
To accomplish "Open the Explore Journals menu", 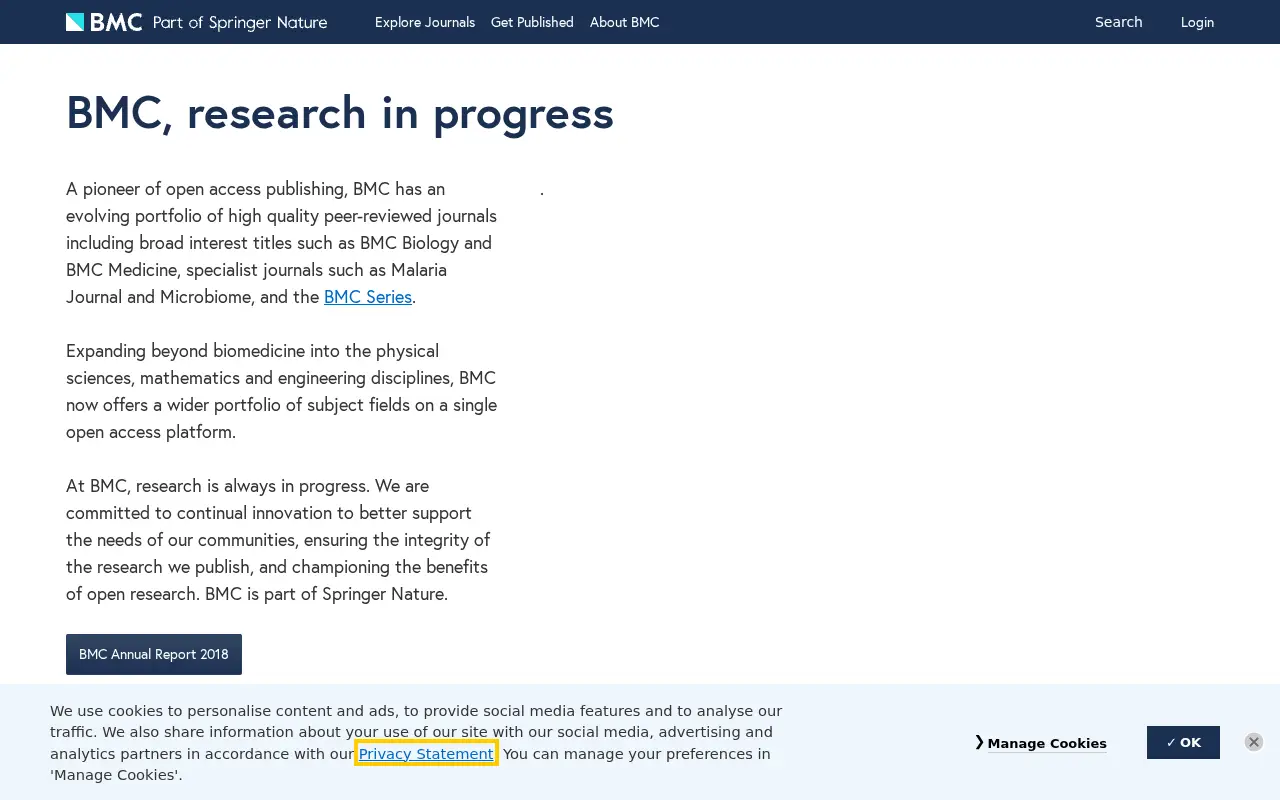I will point(425,22).
